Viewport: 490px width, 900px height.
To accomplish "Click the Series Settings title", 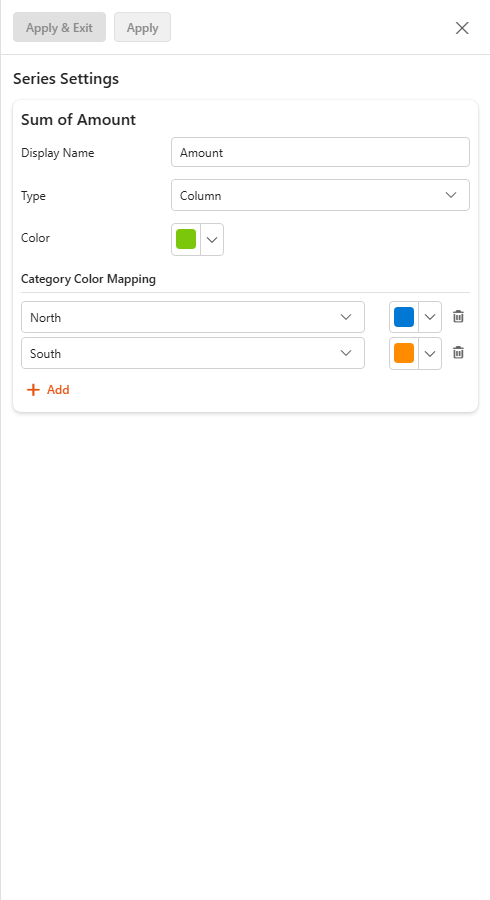I will [66, 79].
